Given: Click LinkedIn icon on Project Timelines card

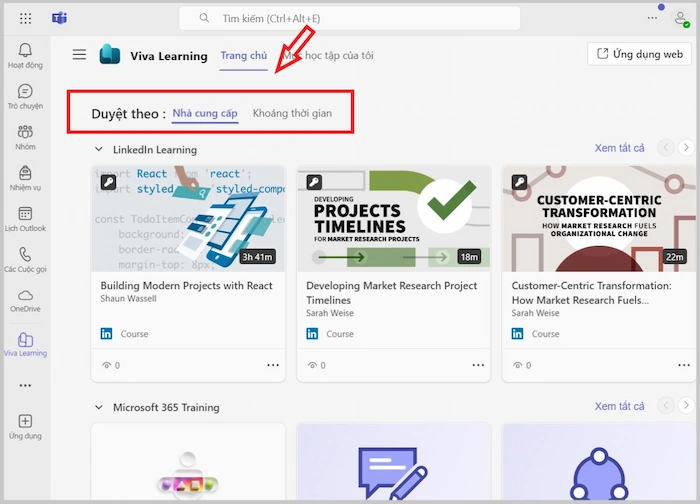Looking at the screenshot, I should tap(312, 333).
